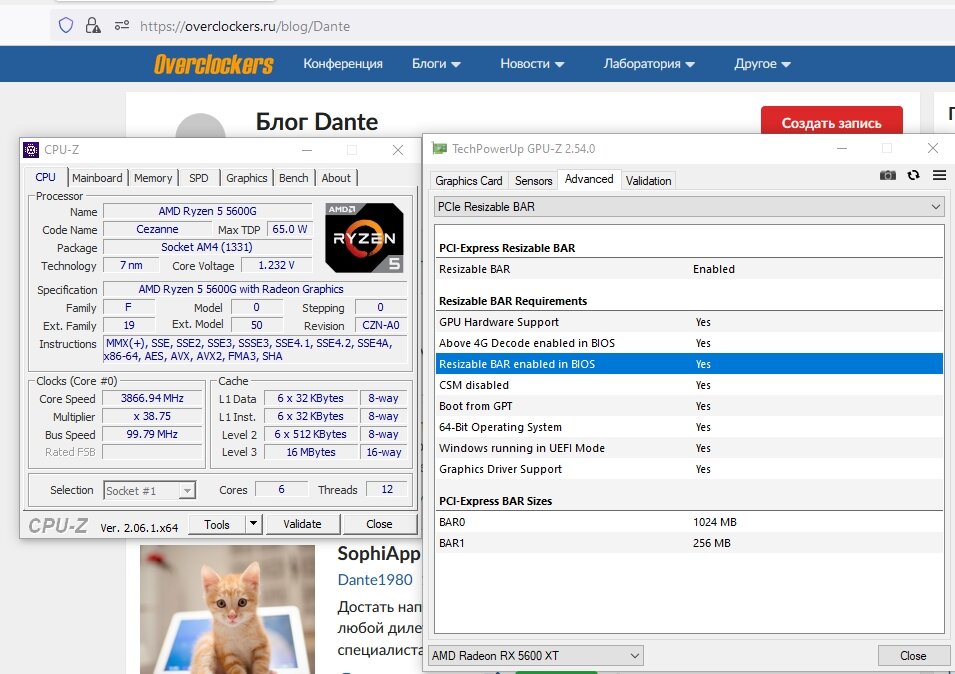Click the Close button in GPU-Z
This screenshot has height=674, width=955.
click(x=913, y=656)
